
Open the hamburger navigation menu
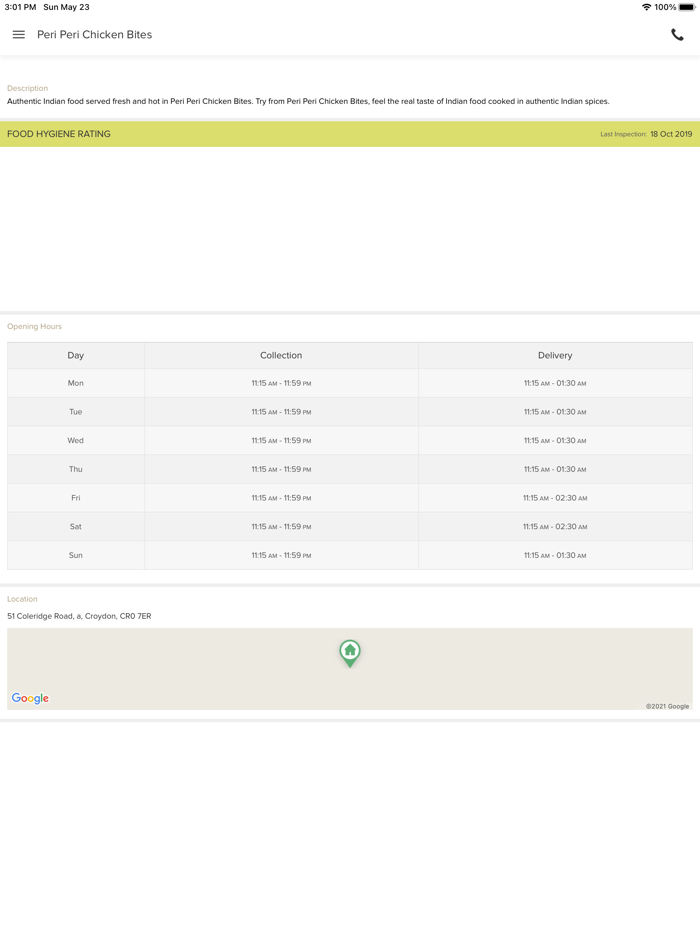point(18,35)
